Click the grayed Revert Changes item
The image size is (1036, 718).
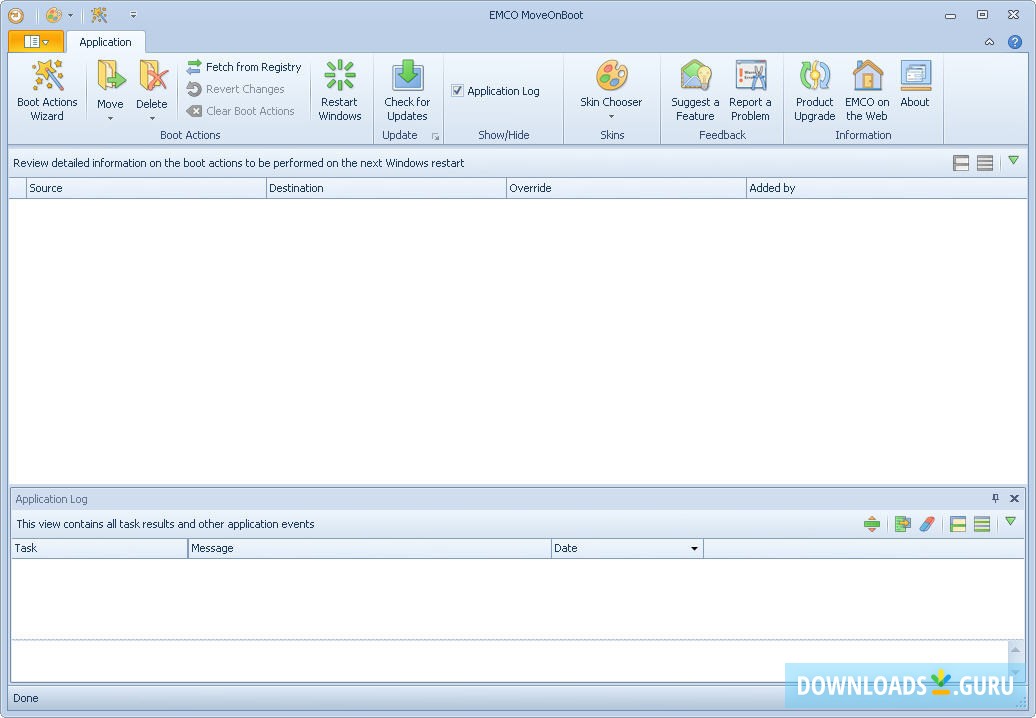click(x=236, y=89)
